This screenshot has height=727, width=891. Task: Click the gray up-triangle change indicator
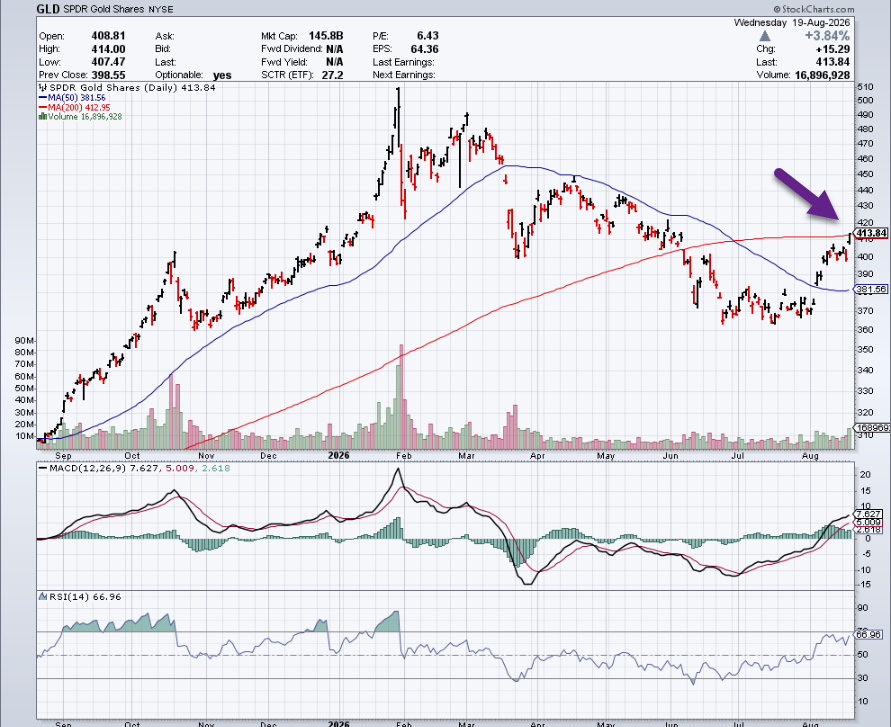pos(765,36)
